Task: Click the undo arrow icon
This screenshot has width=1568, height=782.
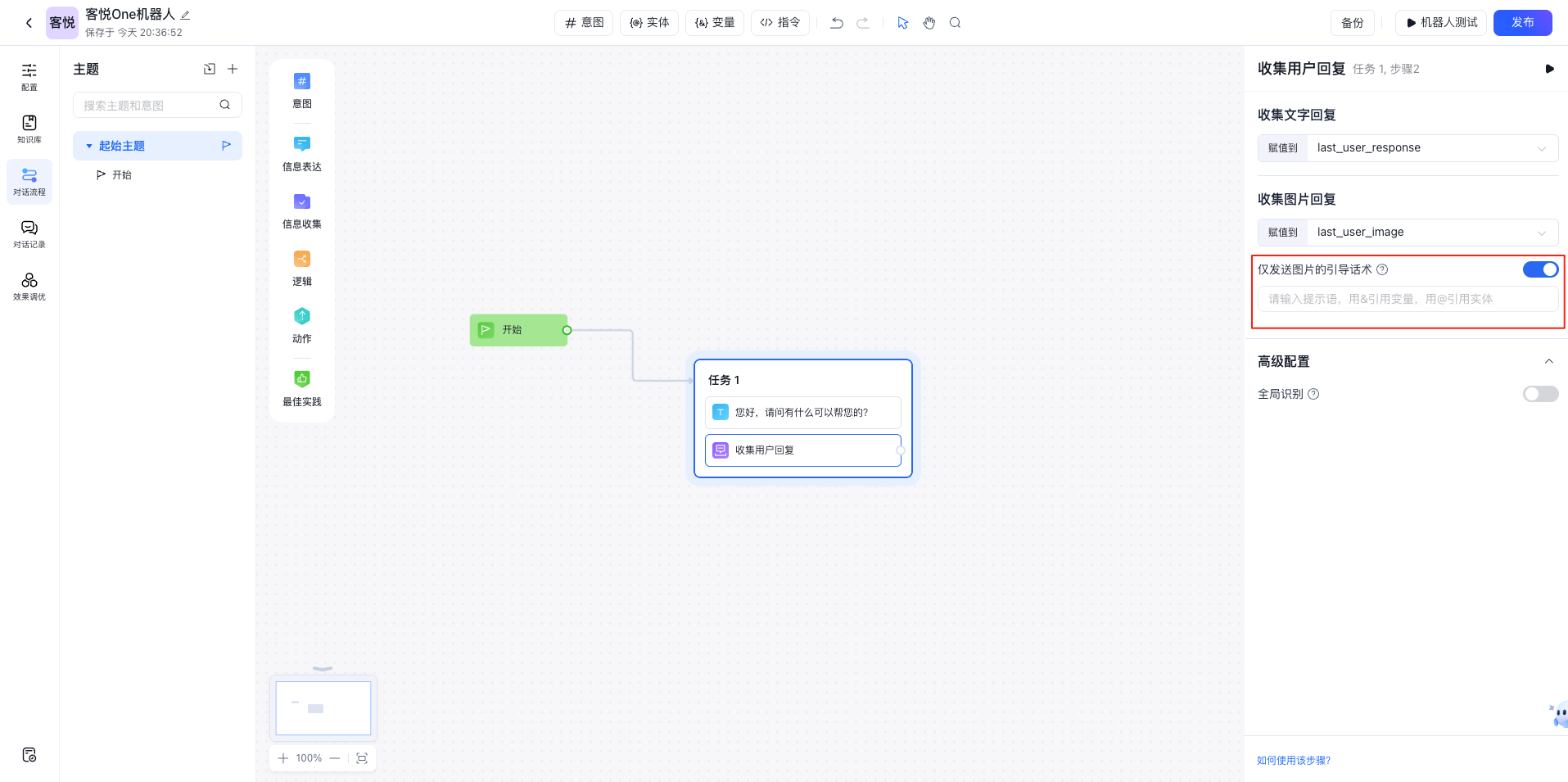Action: tap(836, 23)
